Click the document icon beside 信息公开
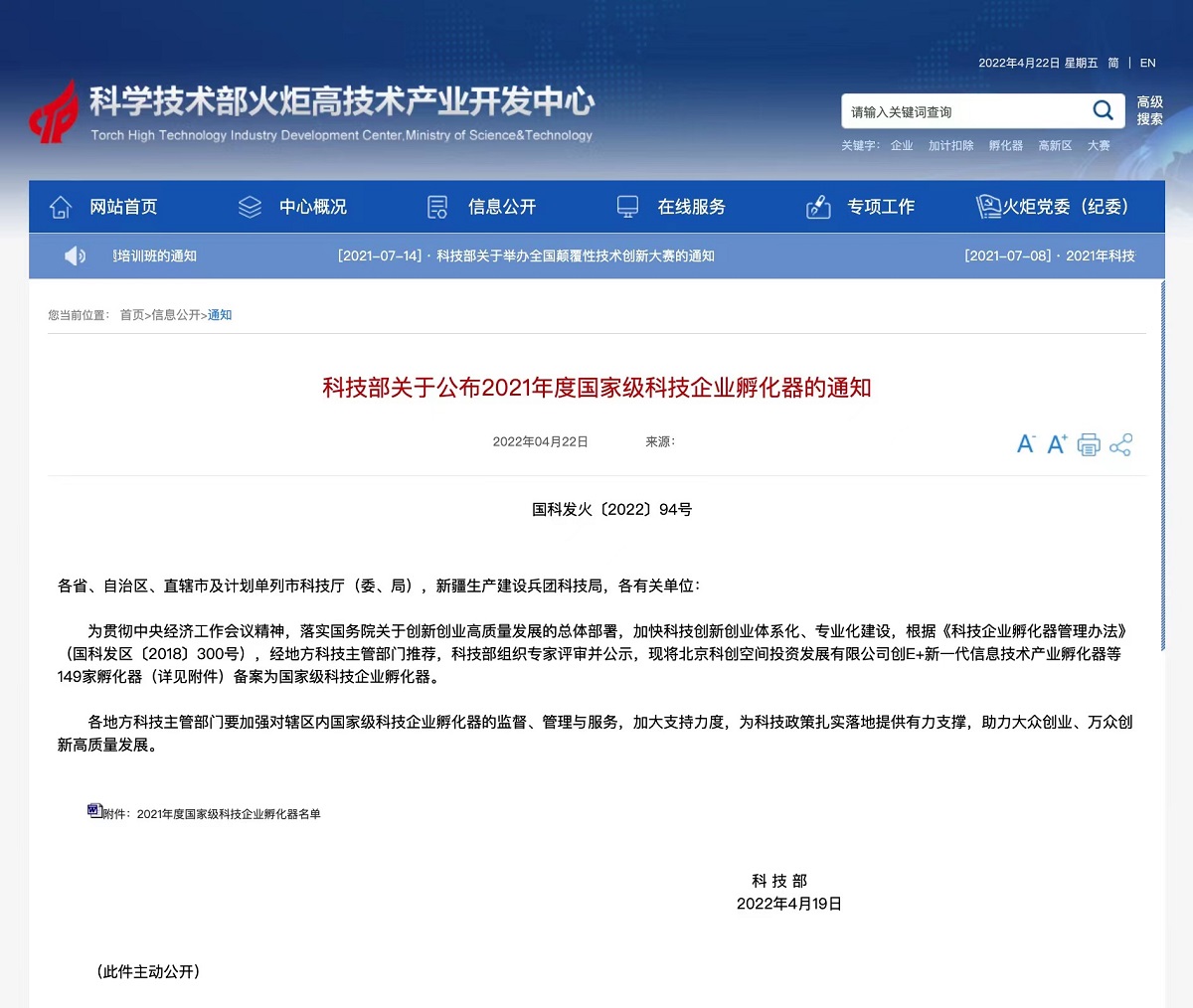Viewport: 1193px width, 1008px height. (437, 207)
